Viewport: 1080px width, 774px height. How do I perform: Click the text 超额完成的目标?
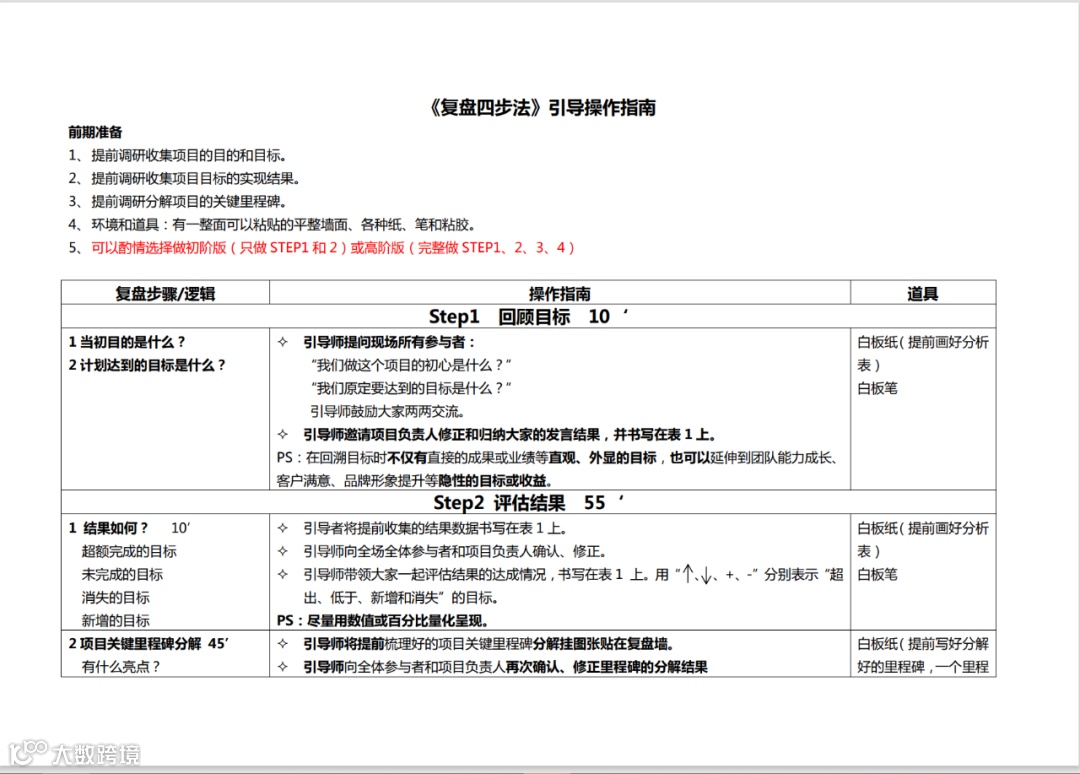pos(129,551)
